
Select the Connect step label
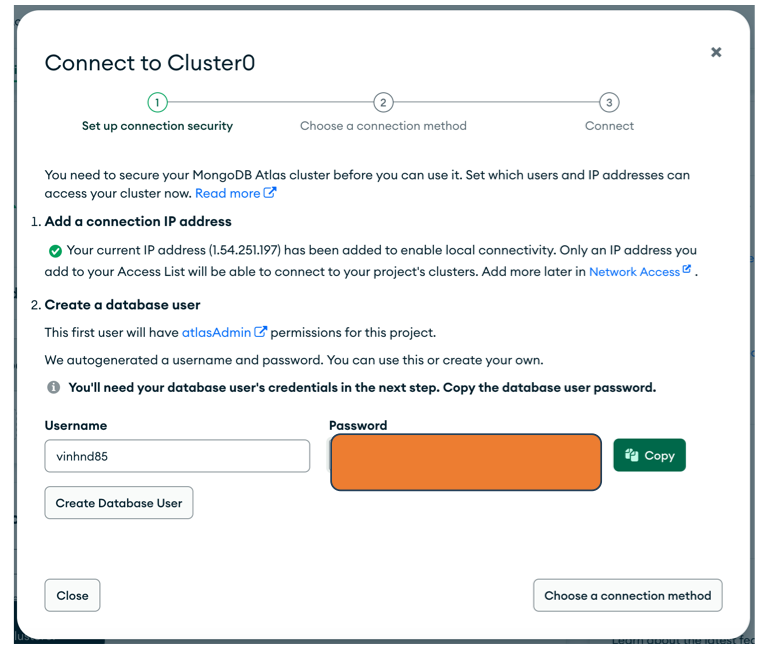pos(609,126)
